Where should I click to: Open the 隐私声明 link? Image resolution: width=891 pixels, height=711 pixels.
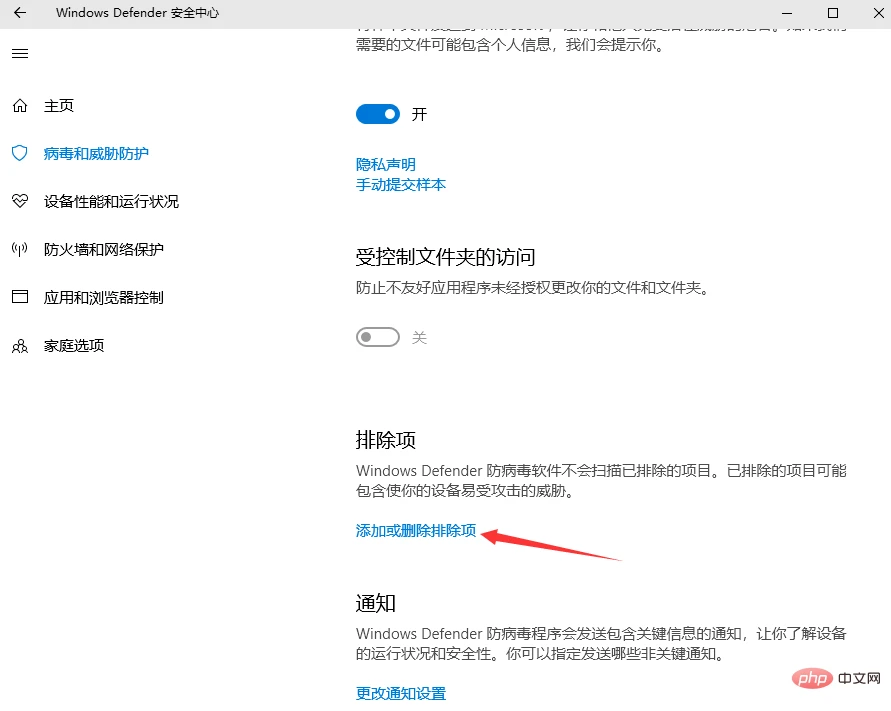tap(386, 164)
